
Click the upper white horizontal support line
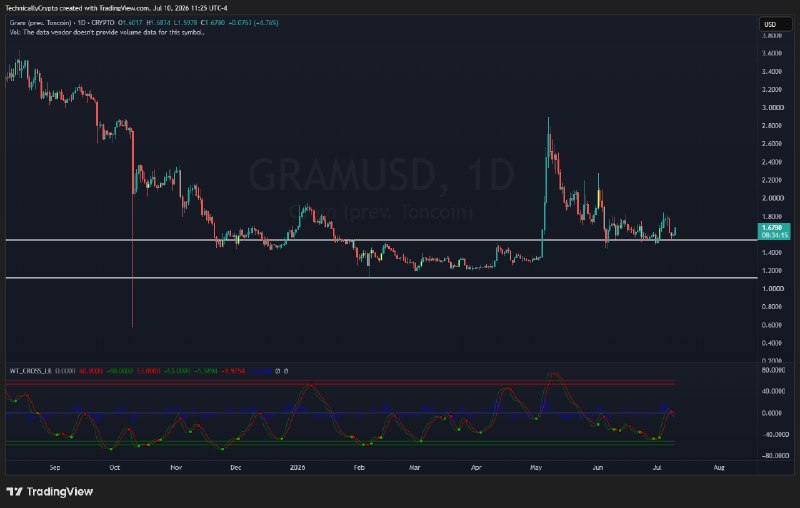pos(381,240)
